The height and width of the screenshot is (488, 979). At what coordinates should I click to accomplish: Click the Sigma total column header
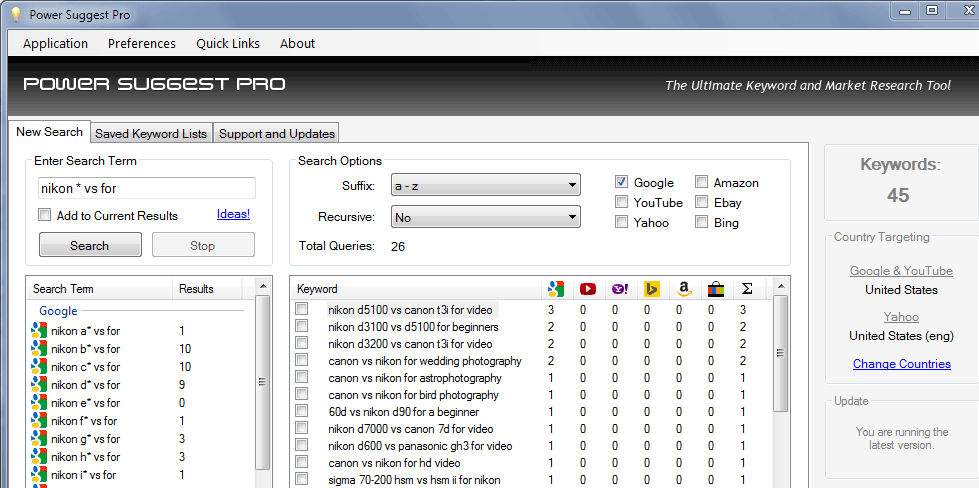747,289
